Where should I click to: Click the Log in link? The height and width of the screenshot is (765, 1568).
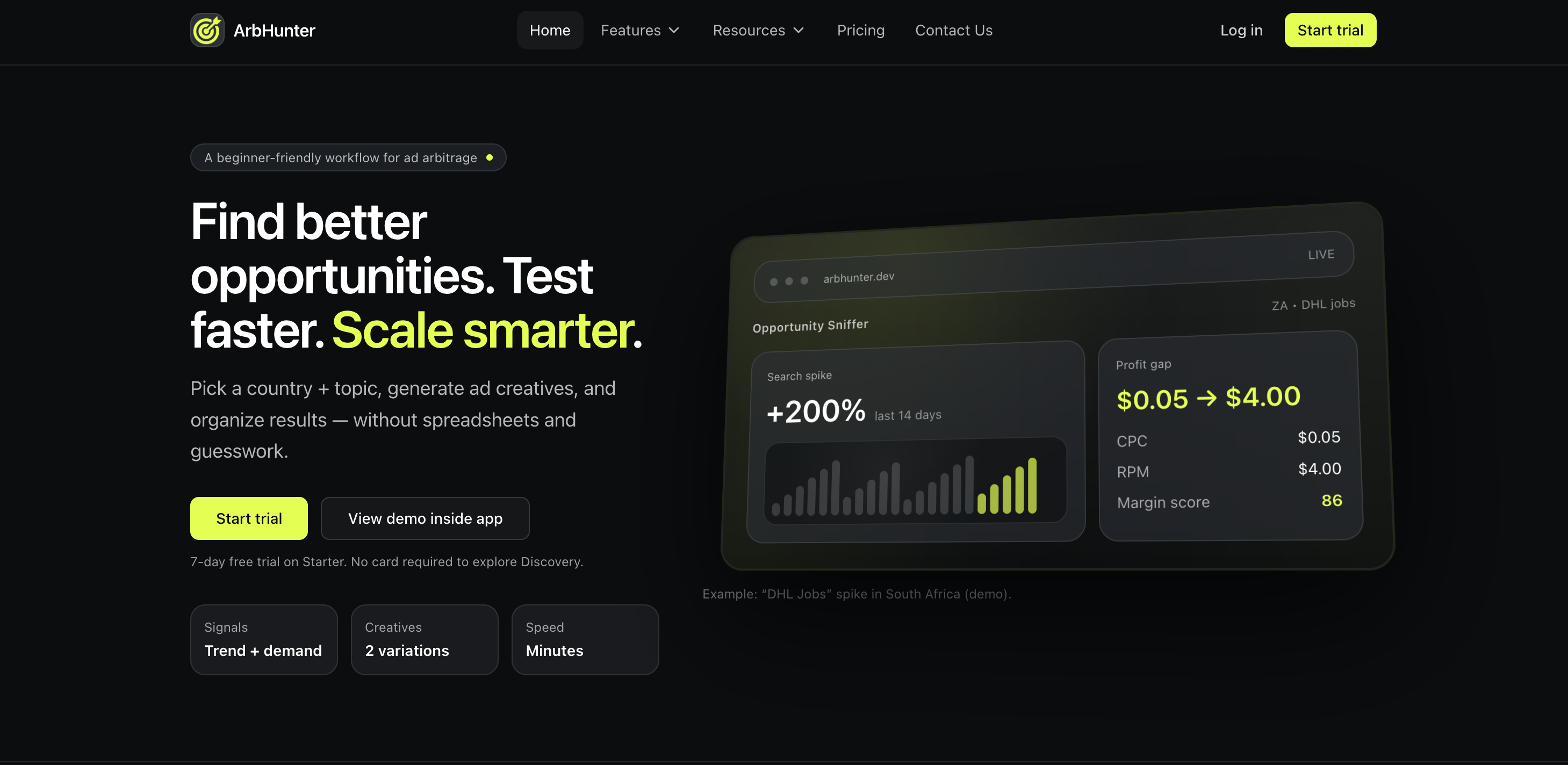1241,31
